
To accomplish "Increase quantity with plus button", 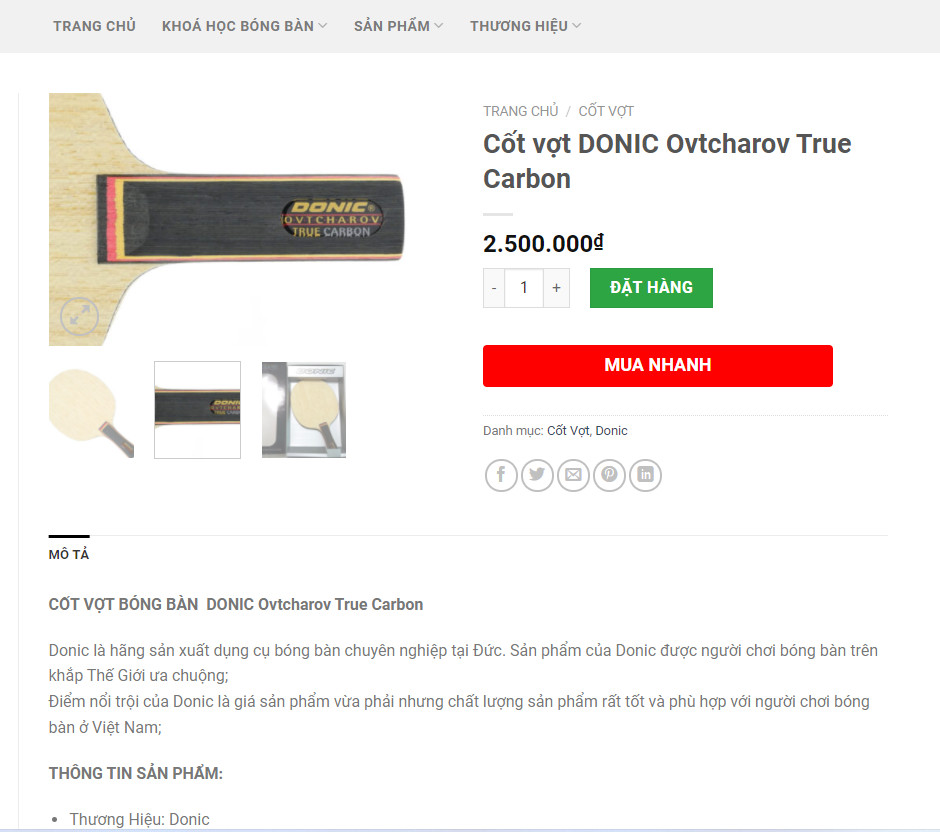I will pos(556,288).
